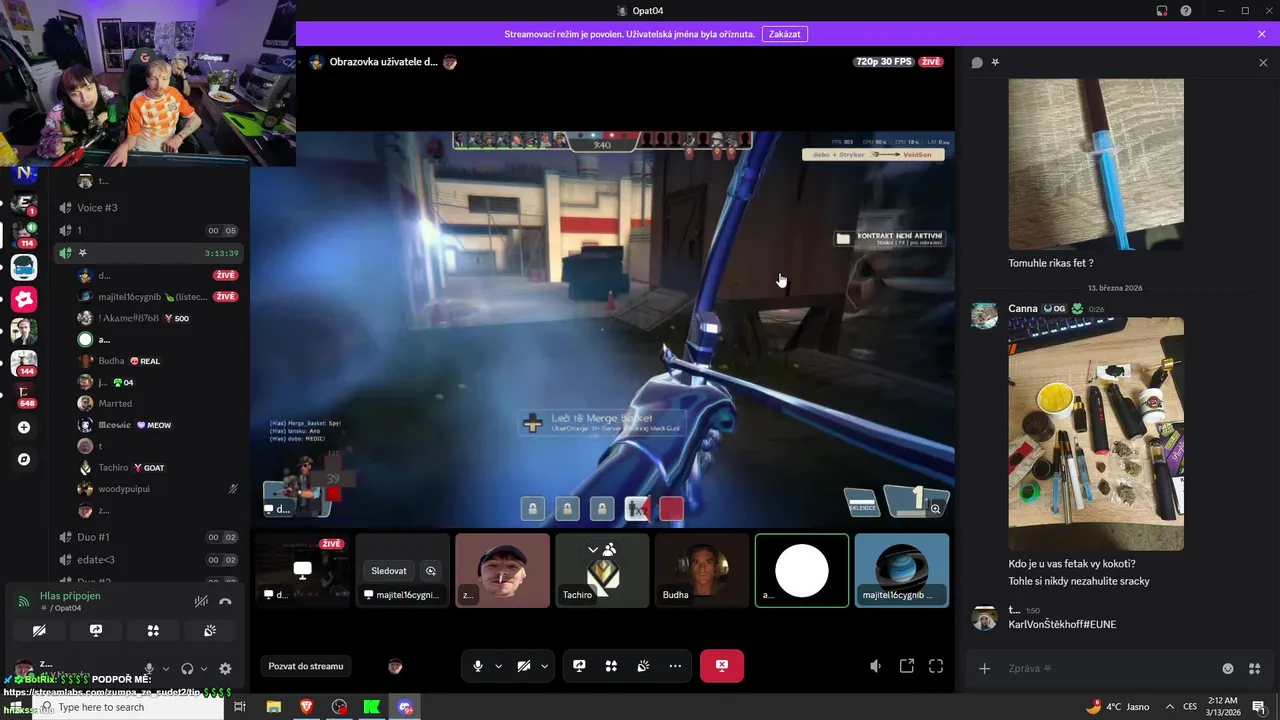Toggle headphones deafen in user panel

click(x=187, y=669)
